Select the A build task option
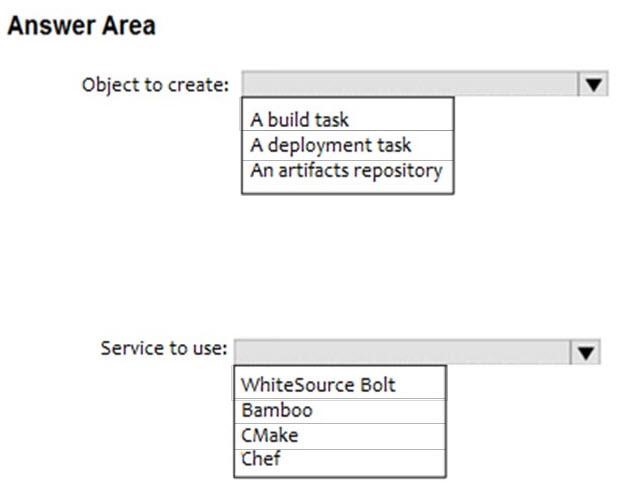The width and height of the screenshot is (635, 503). click(347, 120)
